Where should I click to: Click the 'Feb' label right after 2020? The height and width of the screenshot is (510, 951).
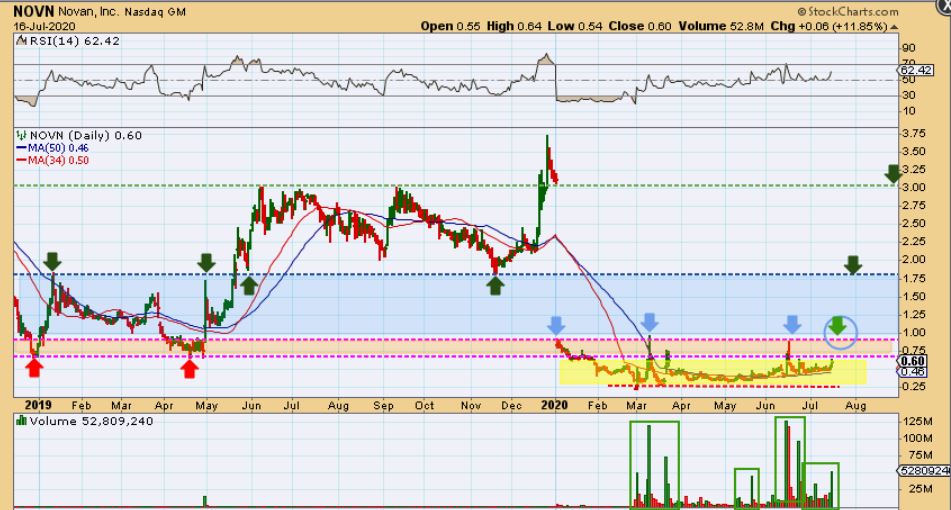point(597,405)
